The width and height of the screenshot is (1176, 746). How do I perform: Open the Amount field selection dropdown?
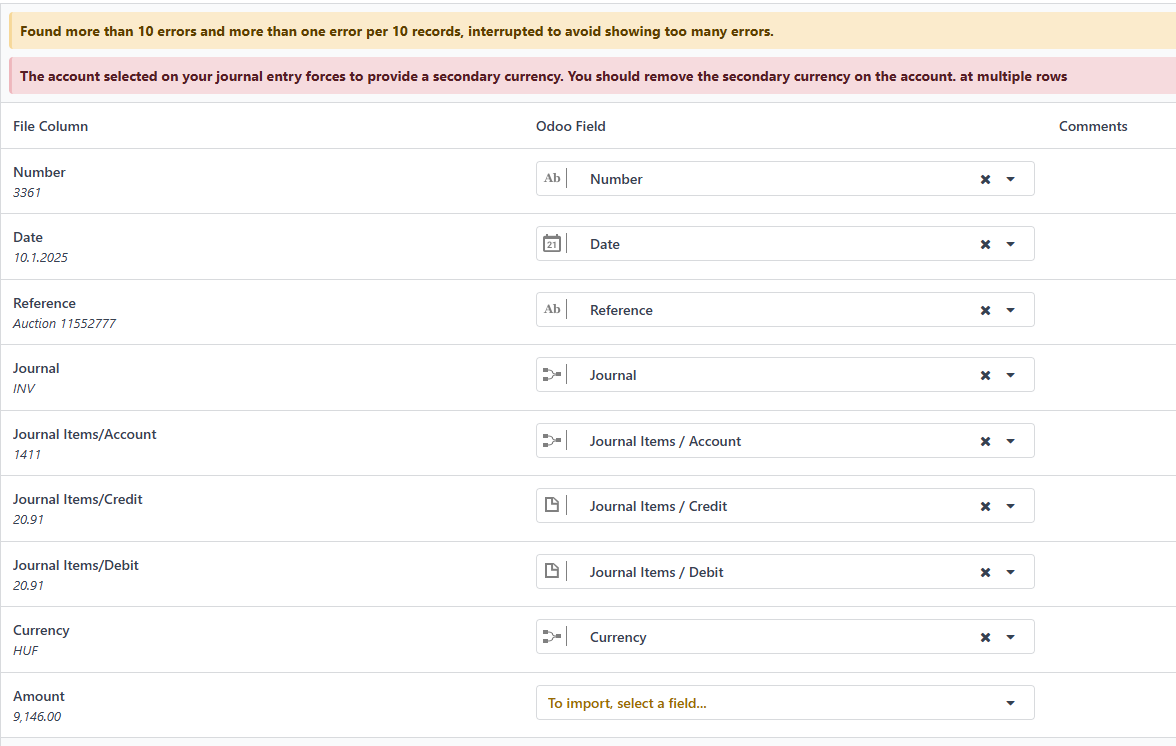click(x=785, y=703)
